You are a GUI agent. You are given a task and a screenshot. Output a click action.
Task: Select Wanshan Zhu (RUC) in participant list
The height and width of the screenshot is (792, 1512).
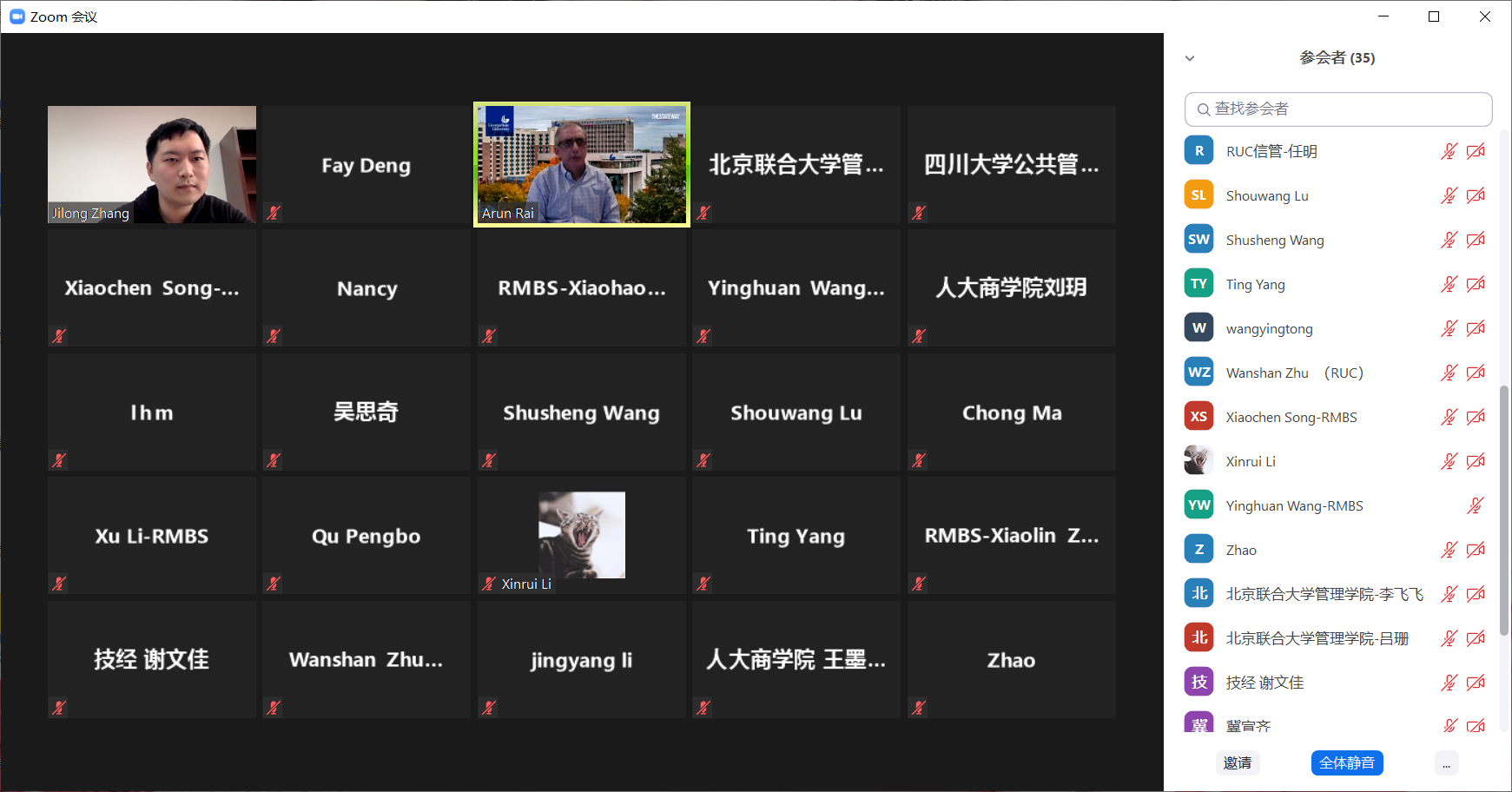pos(1294,373)
